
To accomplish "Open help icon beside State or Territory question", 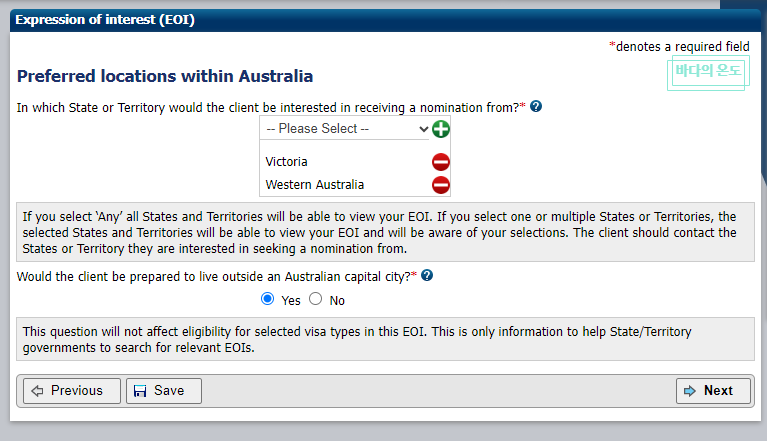I will (536, 106).
